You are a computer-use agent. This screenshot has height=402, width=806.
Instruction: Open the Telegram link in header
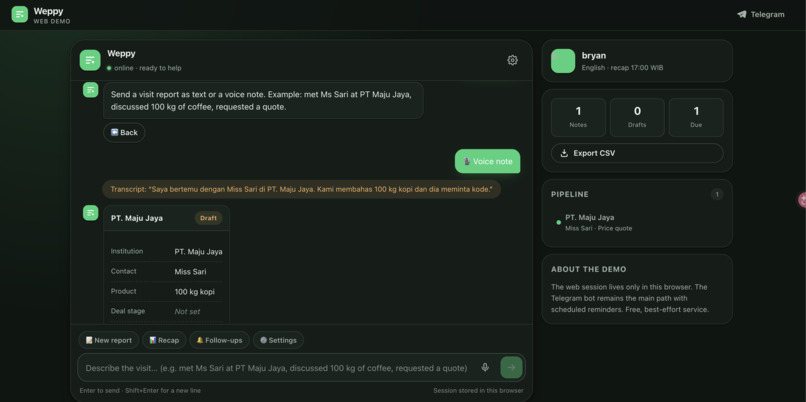761,14
